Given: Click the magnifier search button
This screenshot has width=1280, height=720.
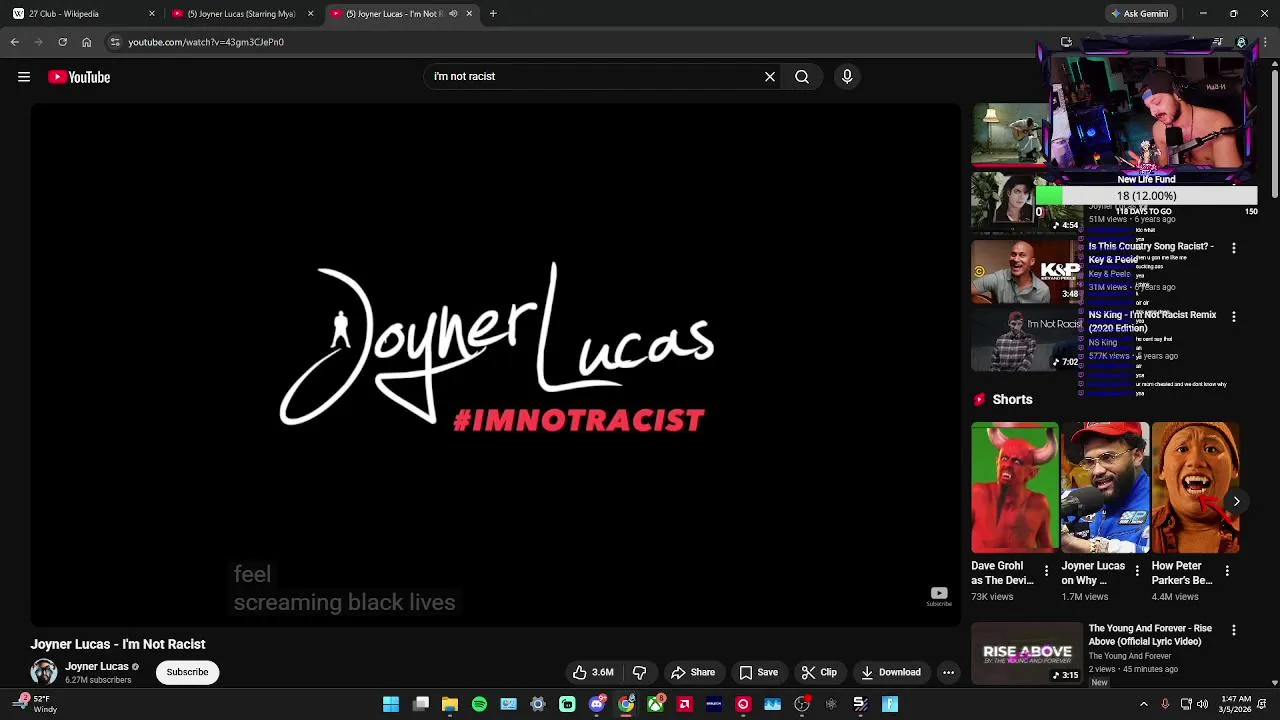Looking at the screenshot, I should [802, 76].
